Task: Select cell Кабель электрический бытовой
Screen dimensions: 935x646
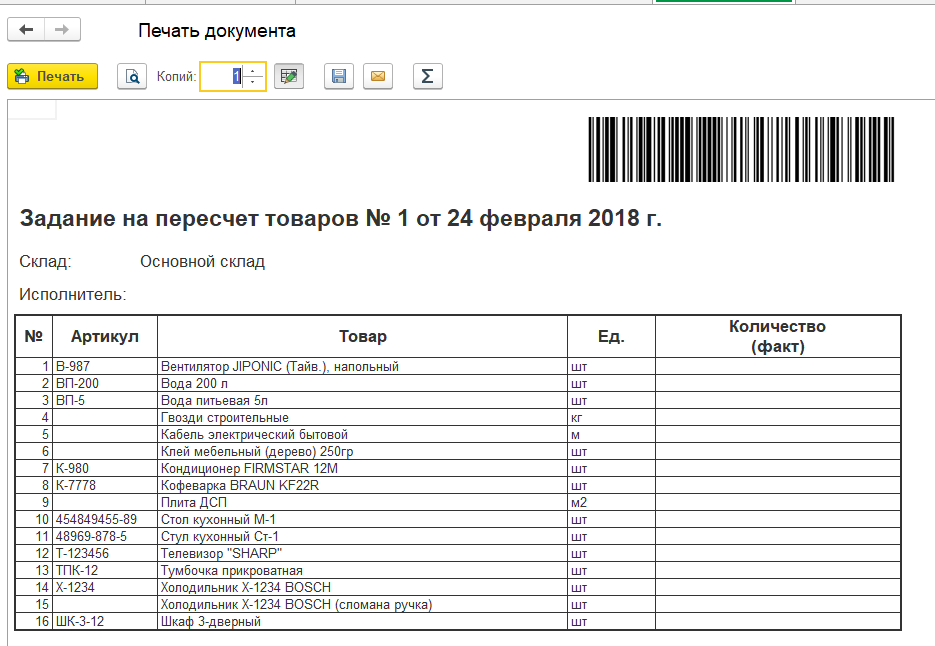Action: click(x=363, y=434)
